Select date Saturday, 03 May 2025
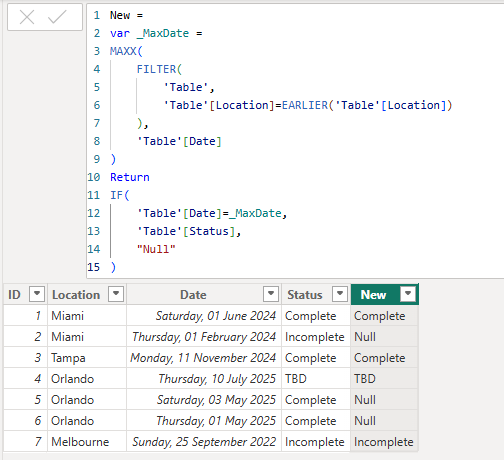The width and height of the screenshot is (504, 460). pyautogui.click(x=204, y=400)
